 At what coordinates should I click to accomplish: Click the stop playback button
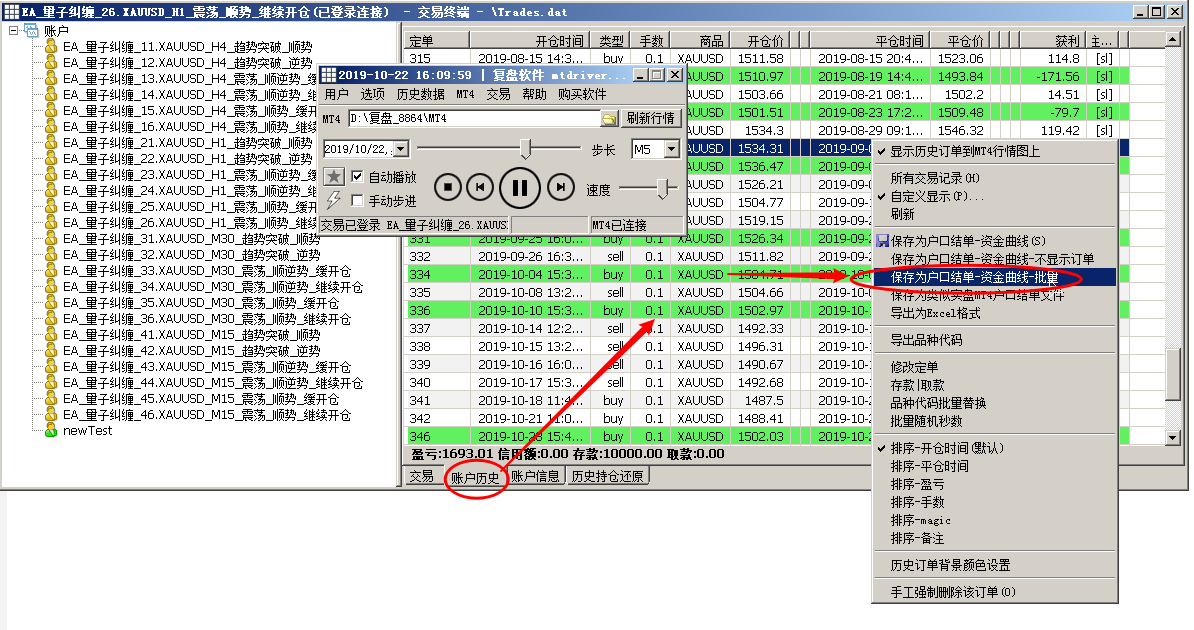point(449,187)
